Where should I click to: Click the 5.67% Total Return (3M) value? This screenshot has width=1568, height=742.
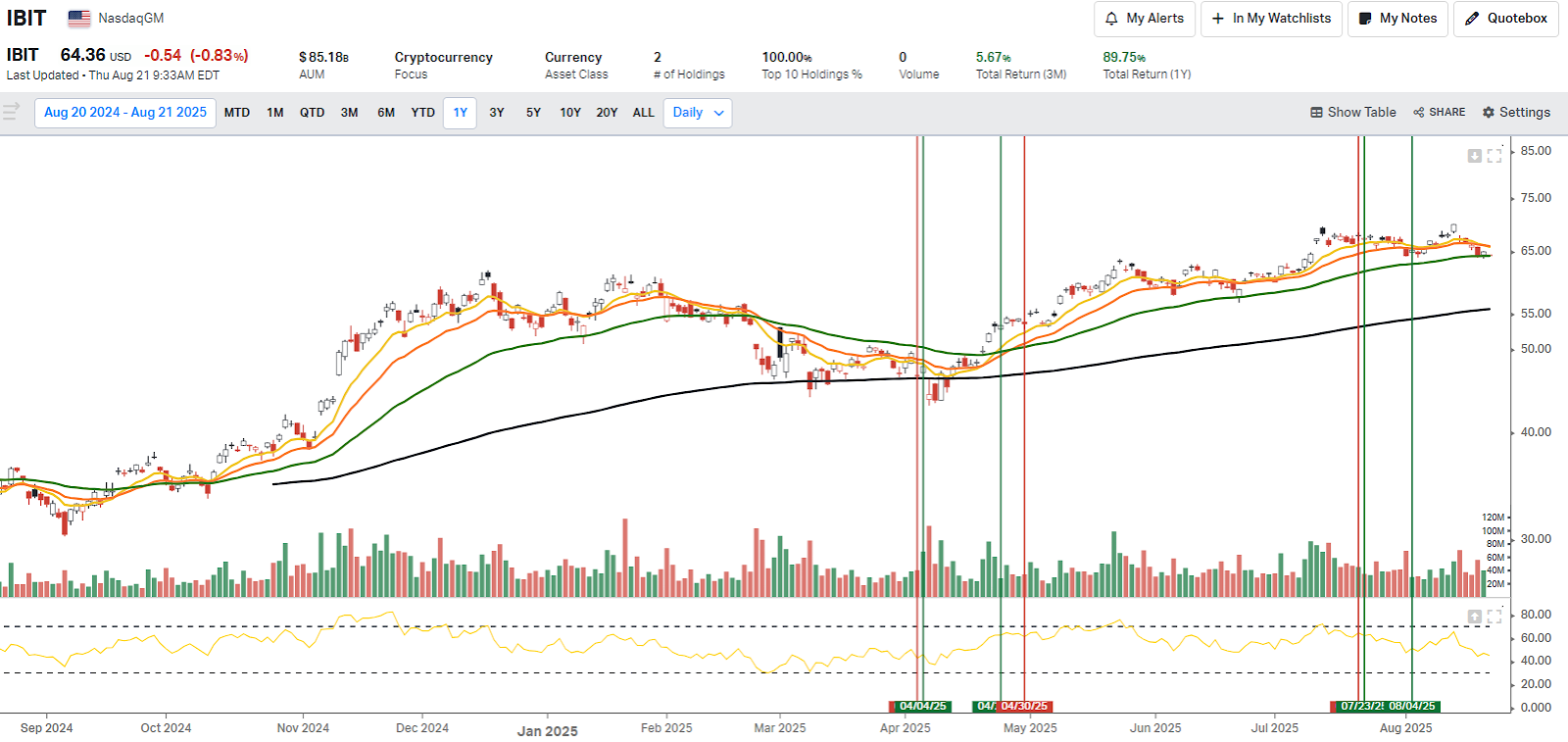pyautogui.click(x=994, y=58)
